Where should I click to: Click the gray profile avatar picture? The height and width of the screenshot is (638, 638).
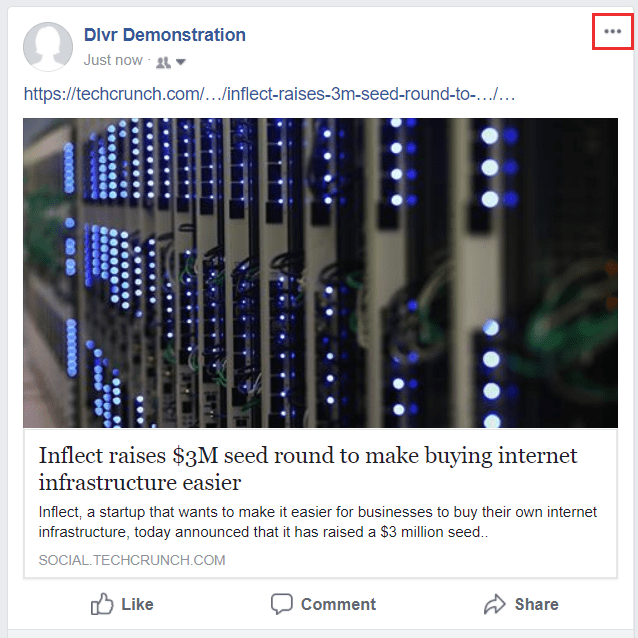48,47
